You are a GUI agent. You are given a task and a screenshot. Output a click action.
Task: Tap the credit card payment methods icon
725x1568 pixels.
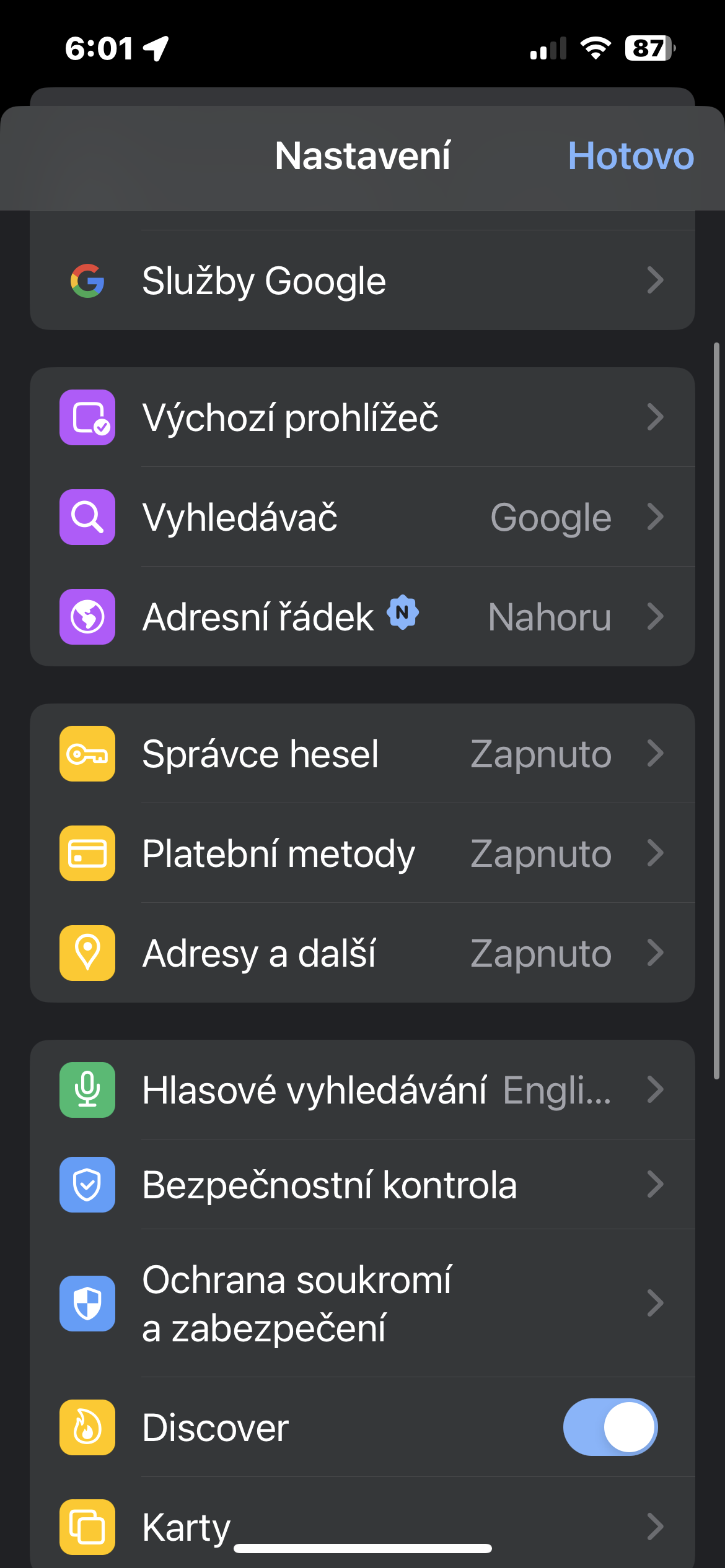click(x=87, y=853)
